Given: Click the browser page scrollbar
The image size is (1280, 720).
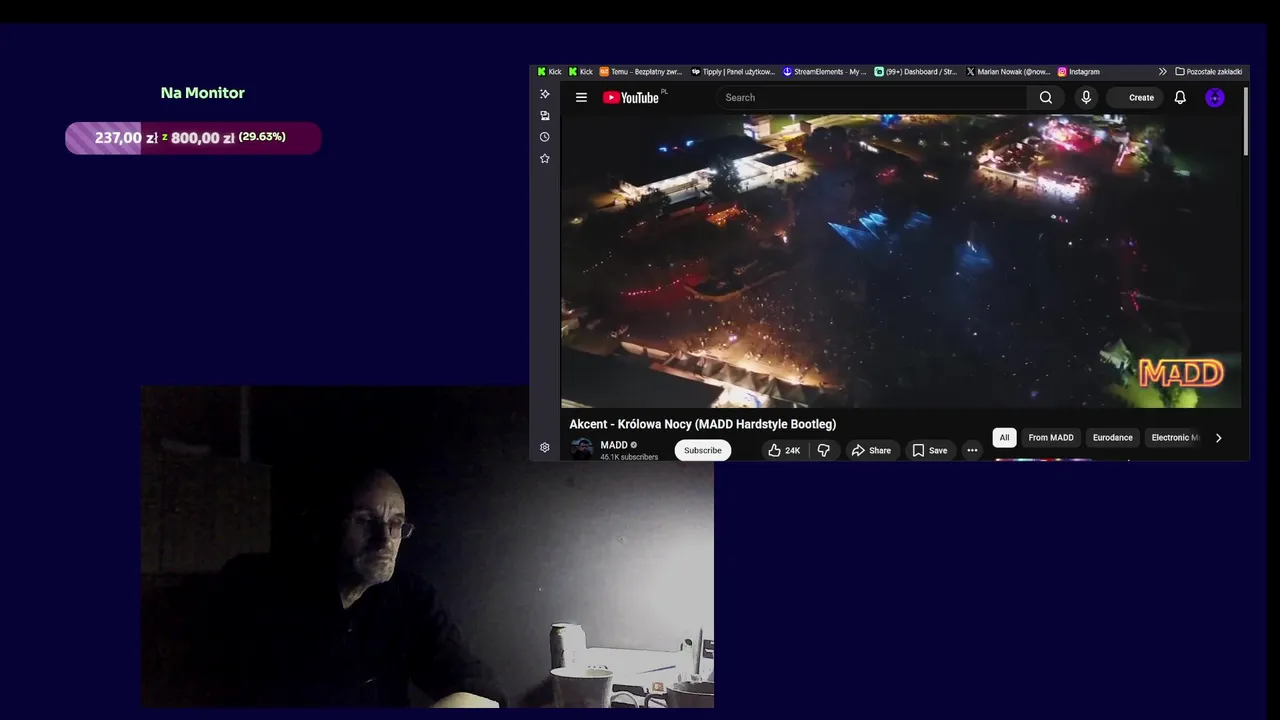Looking at the screenshot, I should tap(1245, 120).
